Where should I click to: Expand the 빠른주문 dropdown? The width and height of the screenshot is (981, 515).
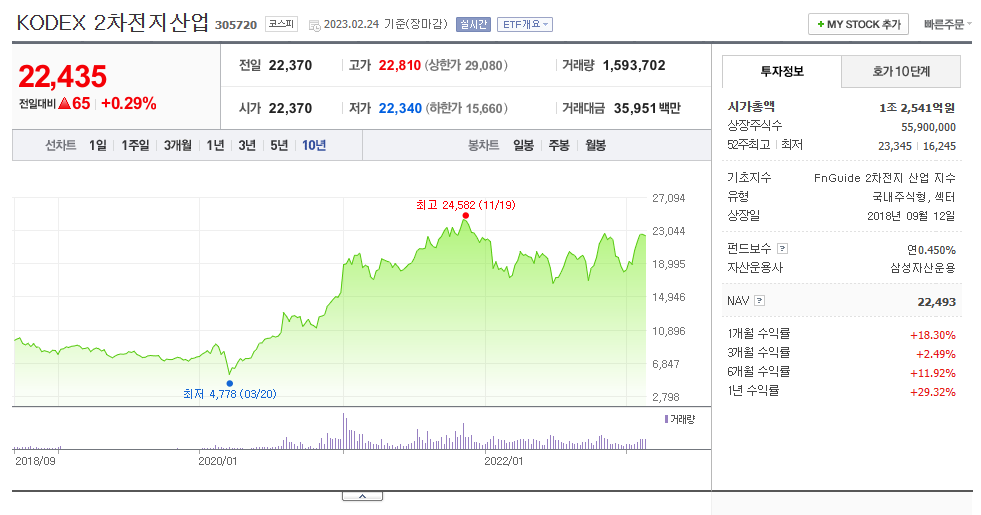[947, 24]
